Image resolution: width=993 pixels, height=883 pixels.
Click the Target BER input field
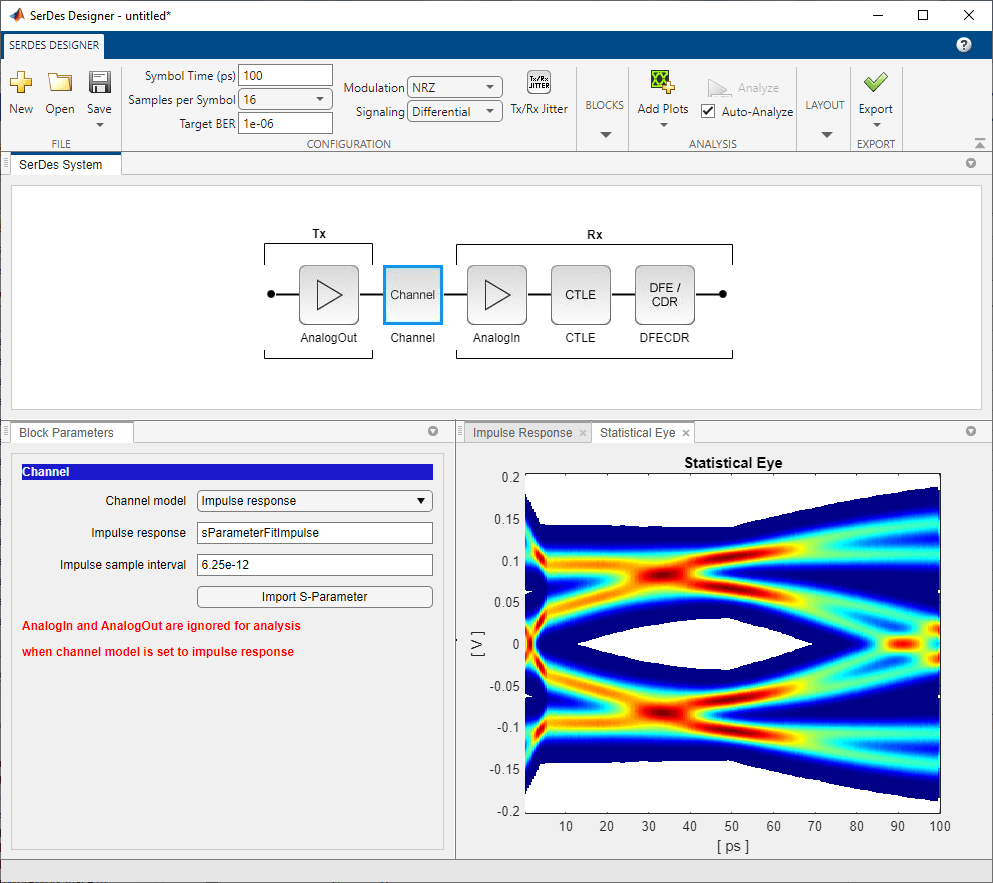pos(285,124)
